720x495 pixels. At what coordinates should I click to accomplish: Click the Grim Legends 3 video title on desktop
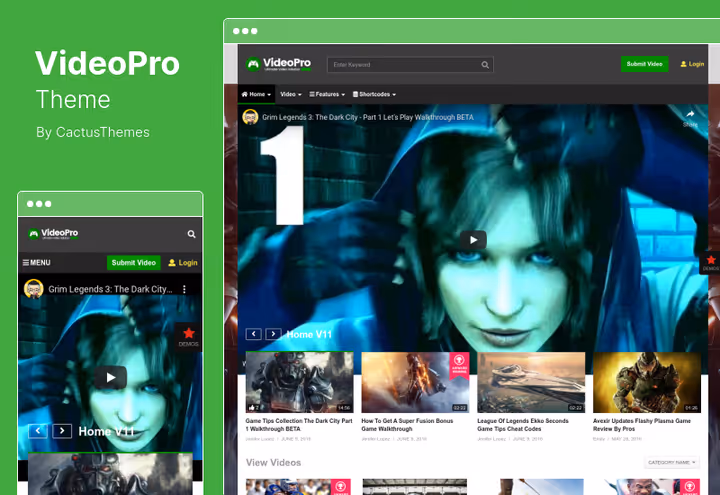point(367,117)
